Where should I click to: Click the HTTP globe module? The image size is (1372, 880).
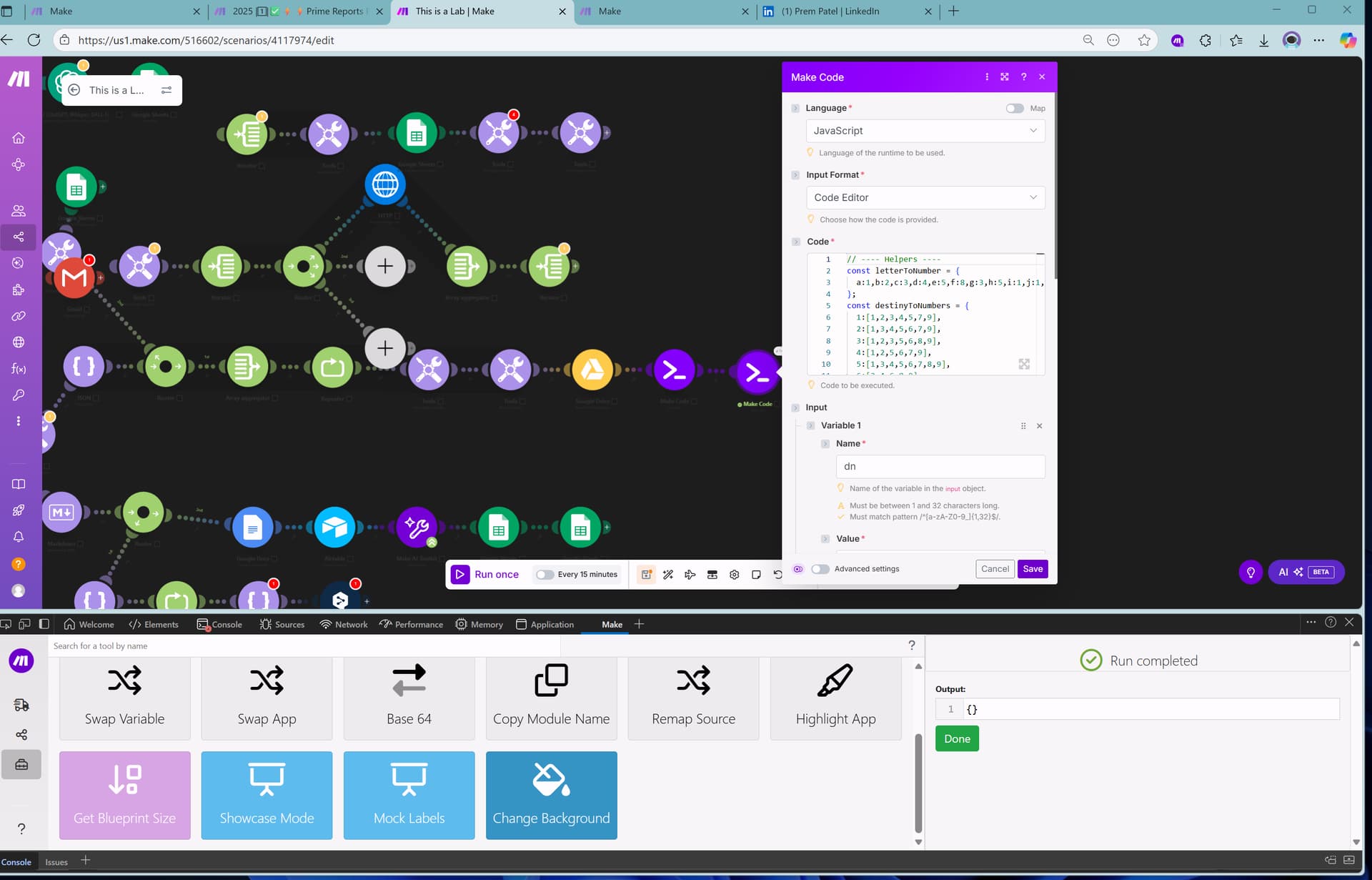[x=385, y=184]
